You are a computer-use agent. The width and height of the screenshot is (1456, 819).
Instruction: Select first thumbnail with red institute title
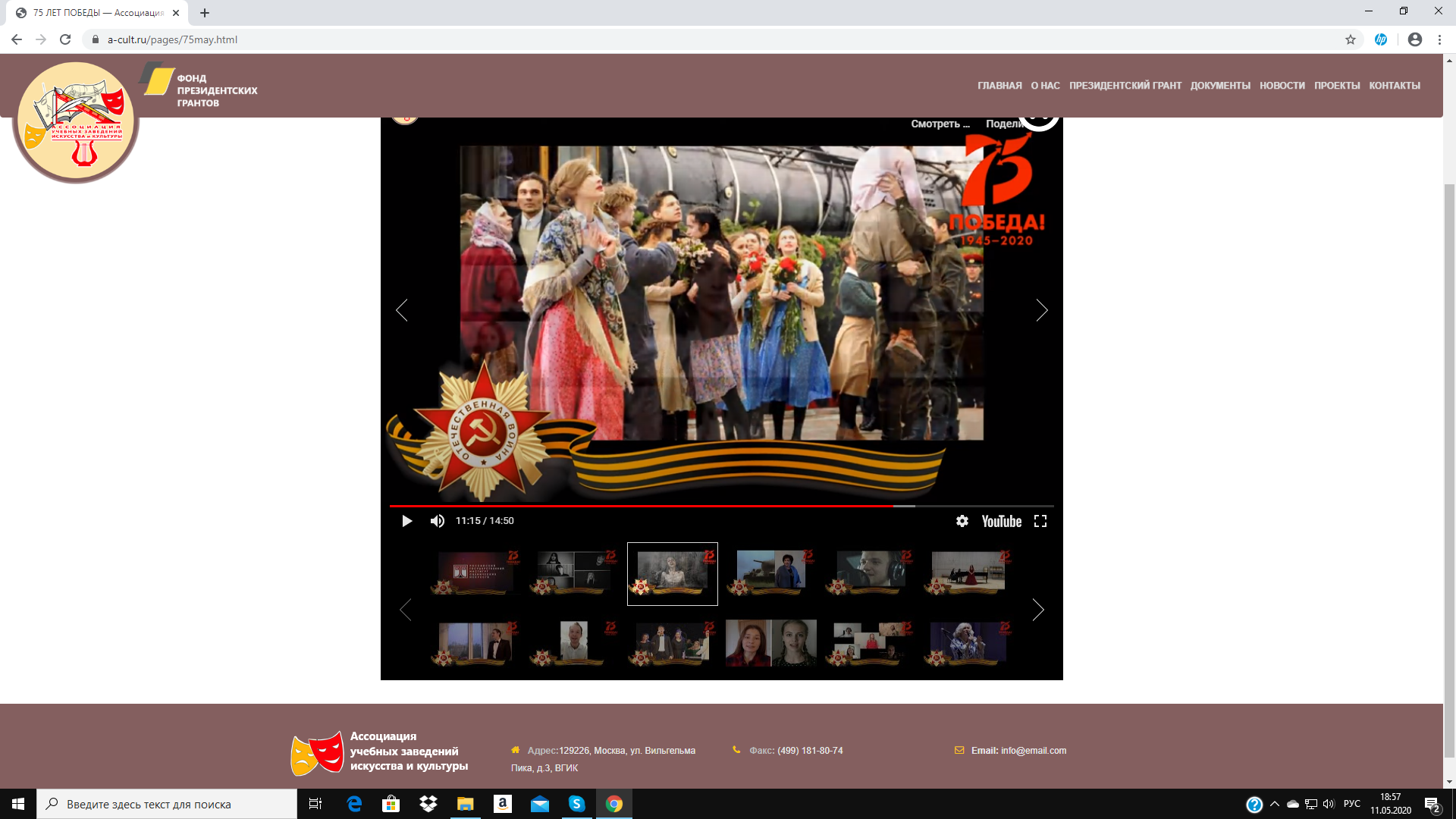click(x=475, y=573)
